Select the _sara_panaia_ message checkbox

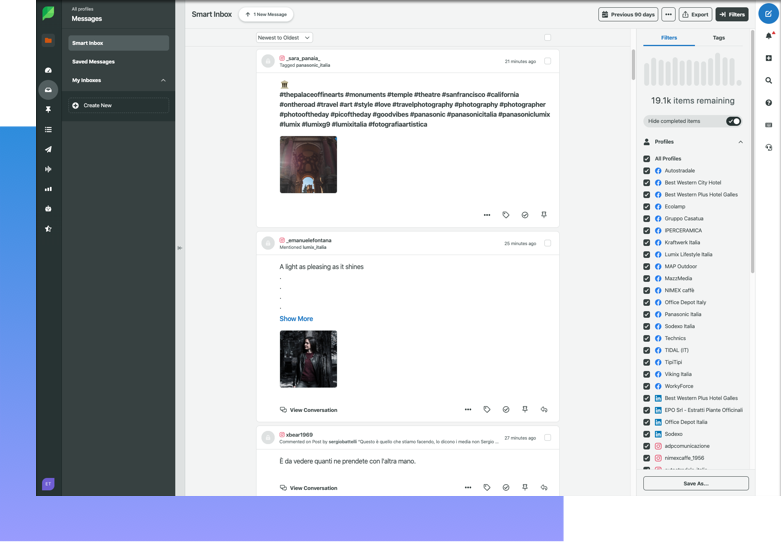click(x=548, y=61)
